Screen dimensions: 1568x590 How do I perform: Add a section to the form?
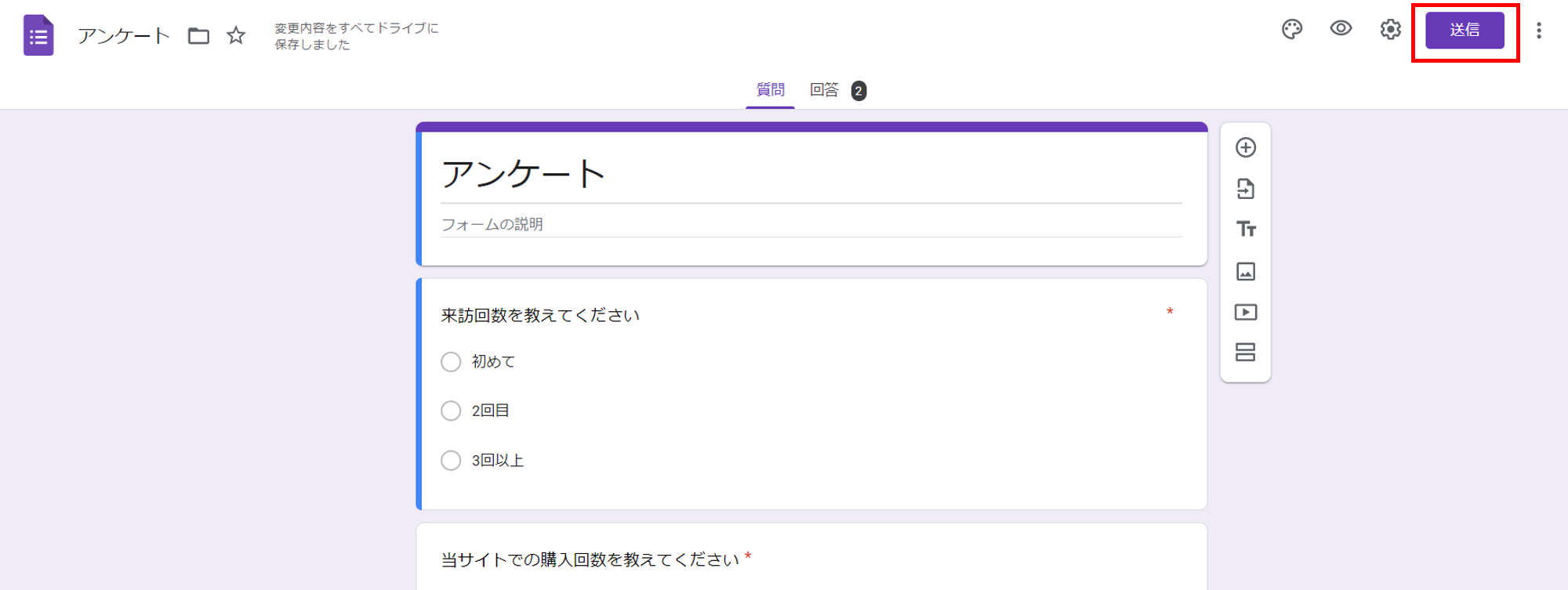point(1246,353)
